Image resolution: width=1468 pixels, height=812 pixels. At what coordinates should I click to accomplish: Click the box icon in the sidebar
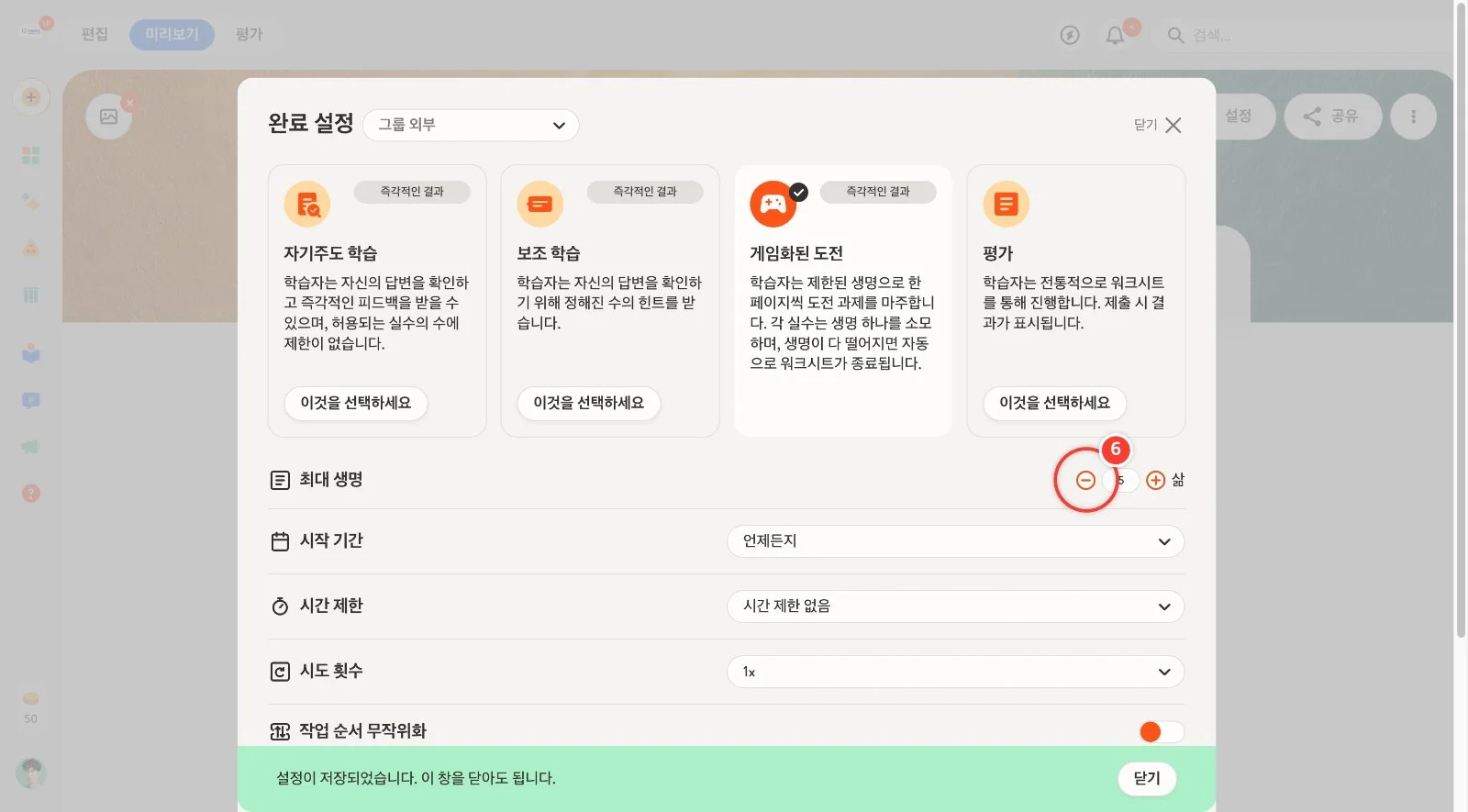(31, 353)
